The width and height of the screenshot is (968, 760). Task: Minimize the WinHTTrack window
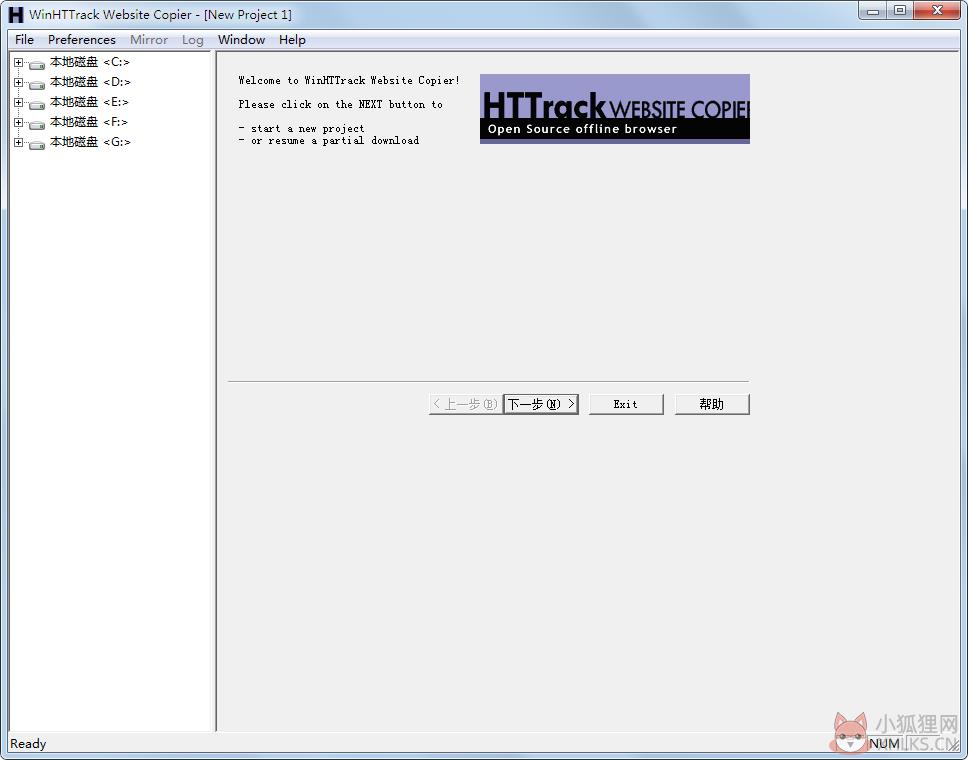pos(873,10)
